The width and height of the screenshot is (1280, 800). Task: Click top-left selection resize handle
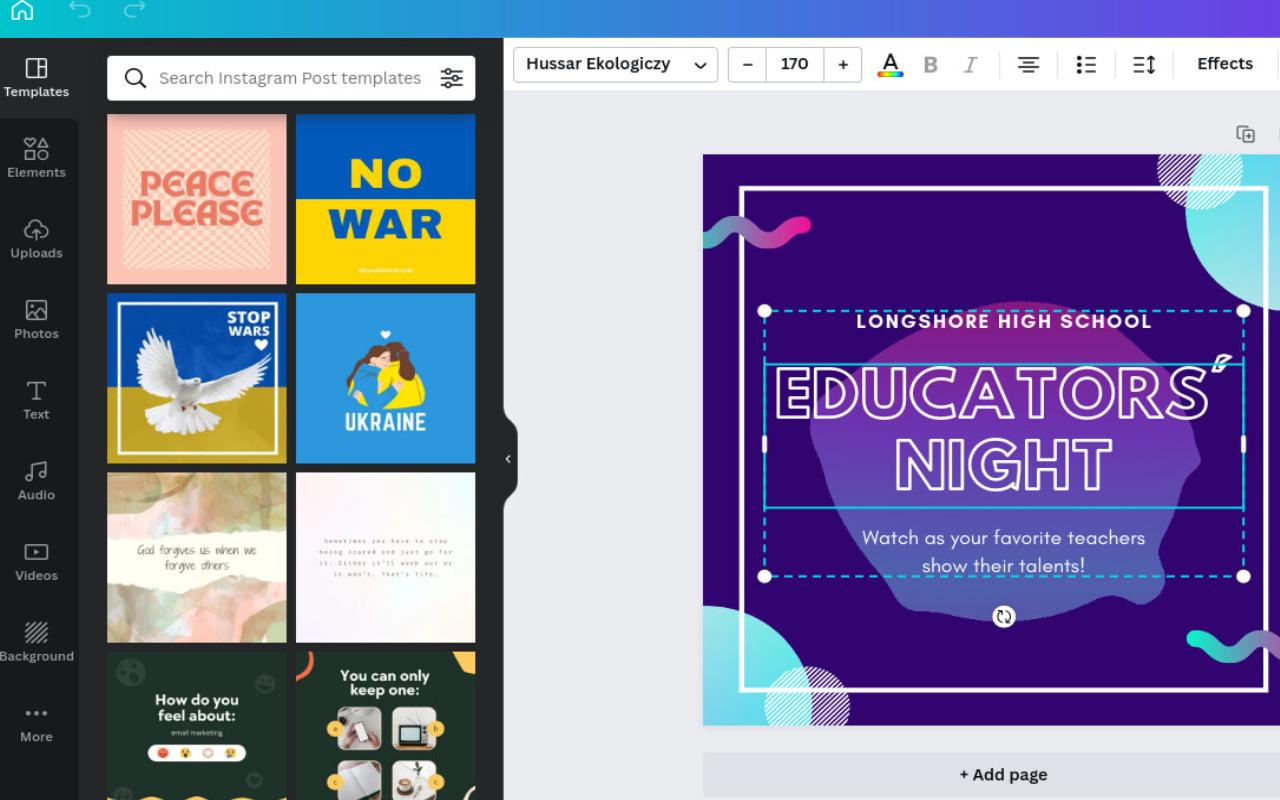(765, 311)
